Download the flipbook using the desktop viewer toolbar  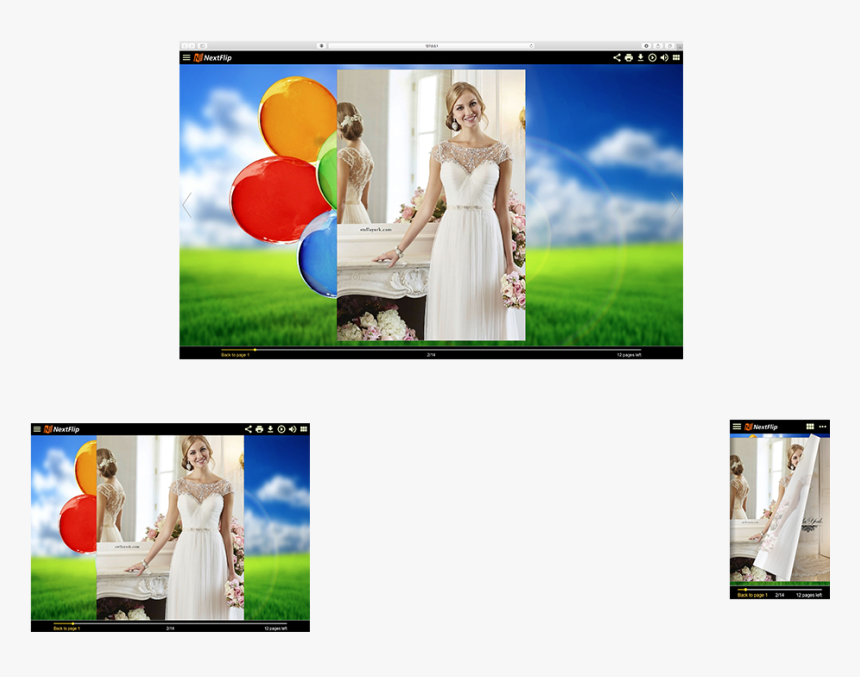point(640,58)
